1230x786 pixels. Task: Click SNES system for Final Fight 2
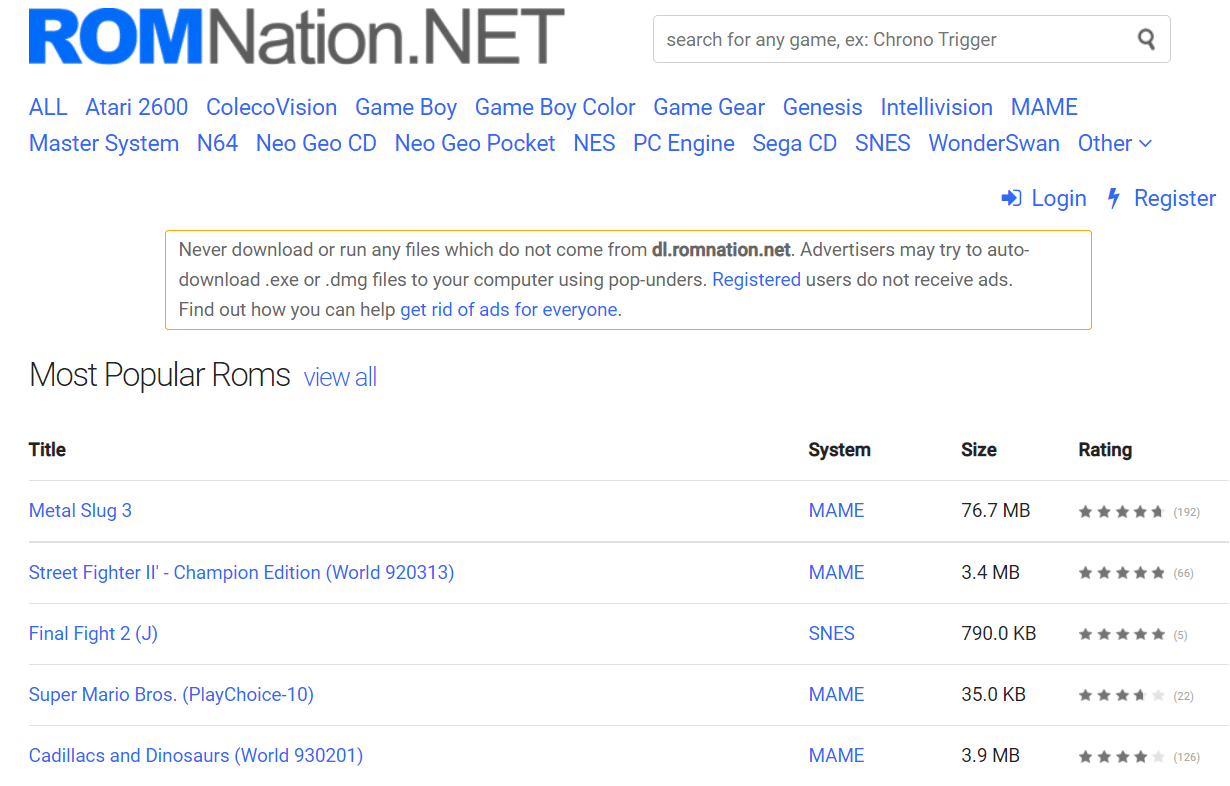click(x=832, y=634)
